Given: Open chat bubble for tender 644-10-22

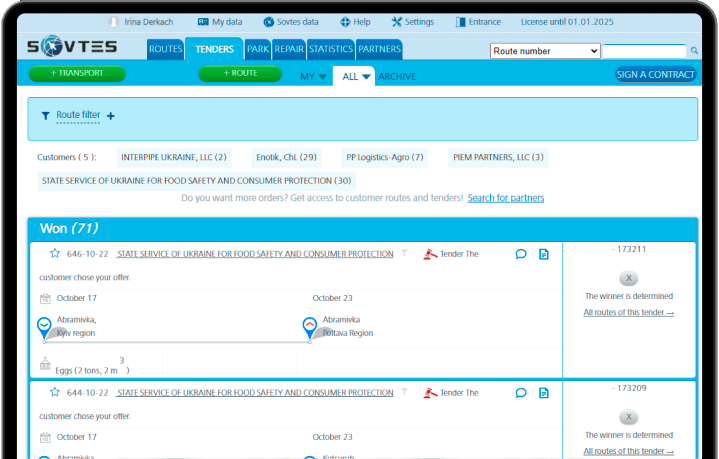Looking at the screenshot, I should pyautogui.click(x=521, y=393).
